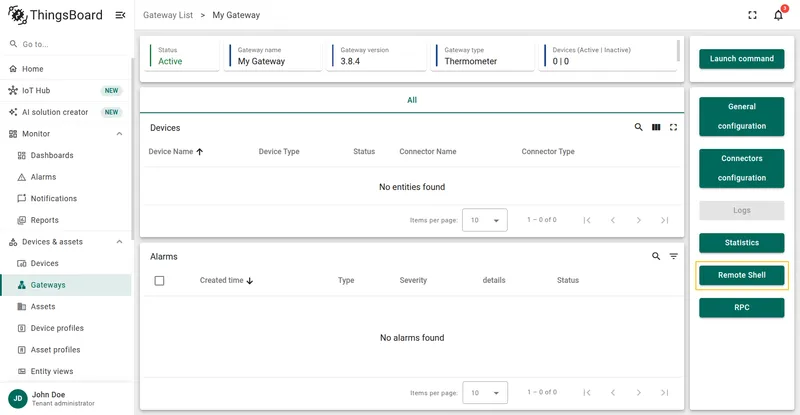The image size is (800, 415).
Task: Open Devices table columns display icon
Action: point(656,127)
